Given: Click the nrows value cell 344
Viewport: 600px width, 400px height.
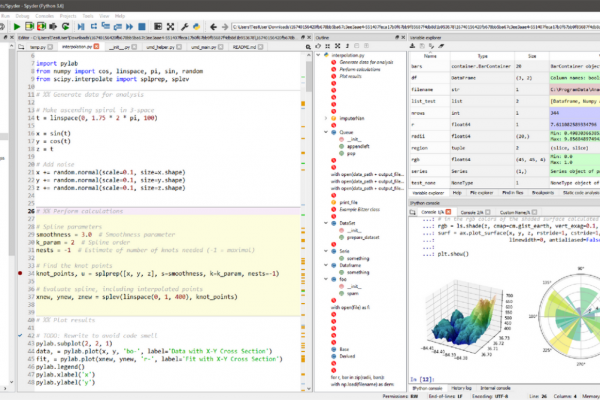Looking at the screenshot, I should click(575, 113).
